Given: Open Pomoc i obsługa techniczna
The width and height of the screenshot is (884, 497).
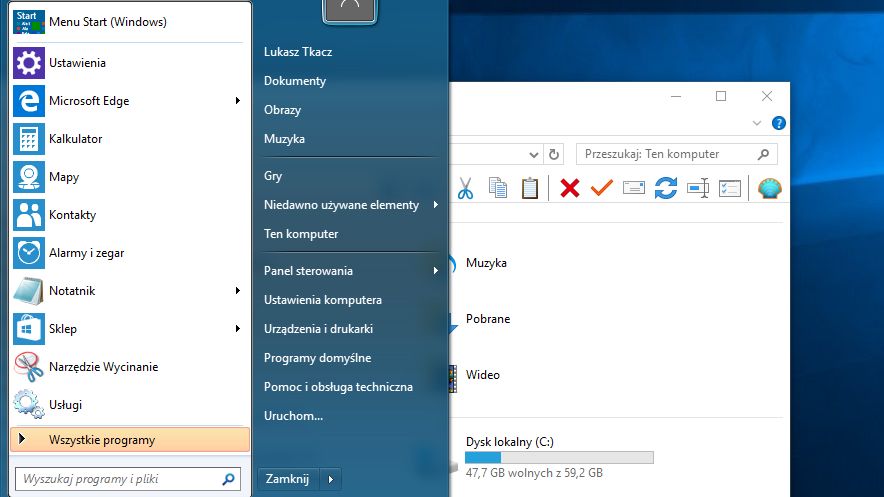Looking at the screenshot, I should point(338,387).
